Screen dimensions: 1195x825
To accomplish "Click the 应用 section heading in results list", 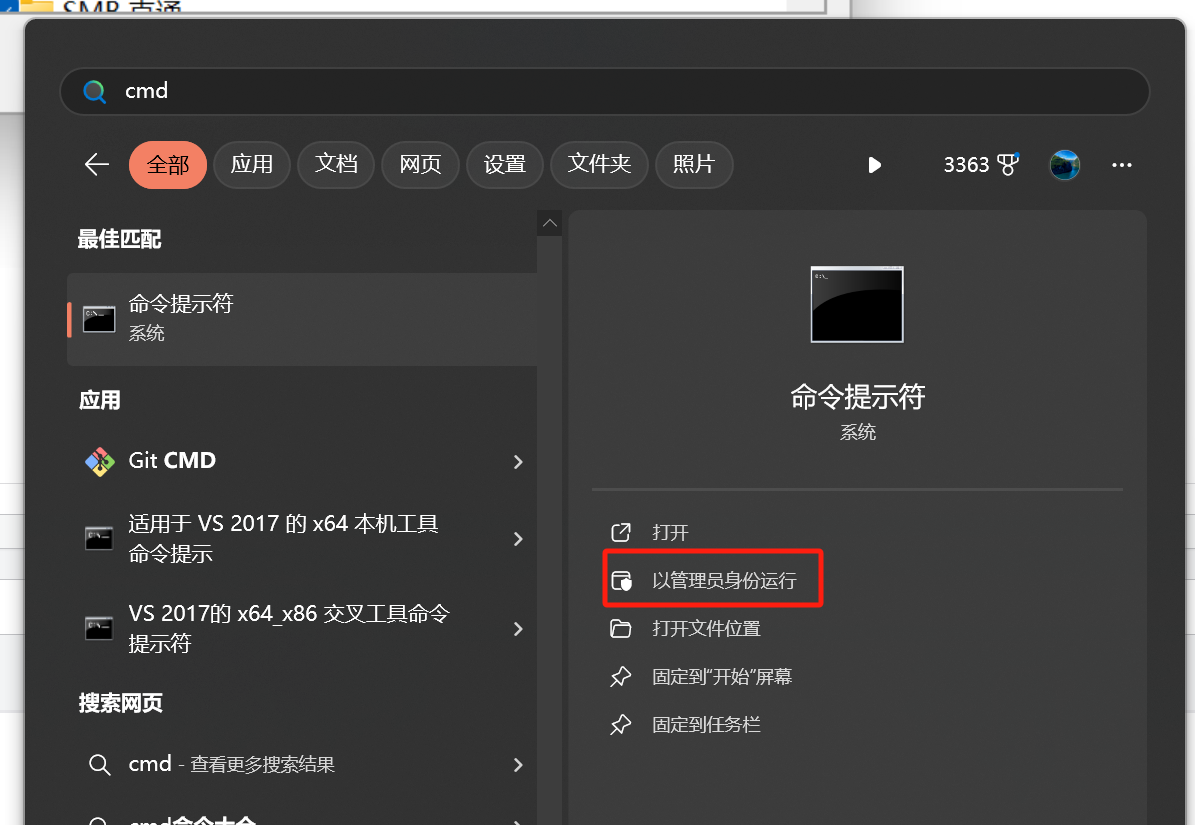I will [x=100, y=400].
